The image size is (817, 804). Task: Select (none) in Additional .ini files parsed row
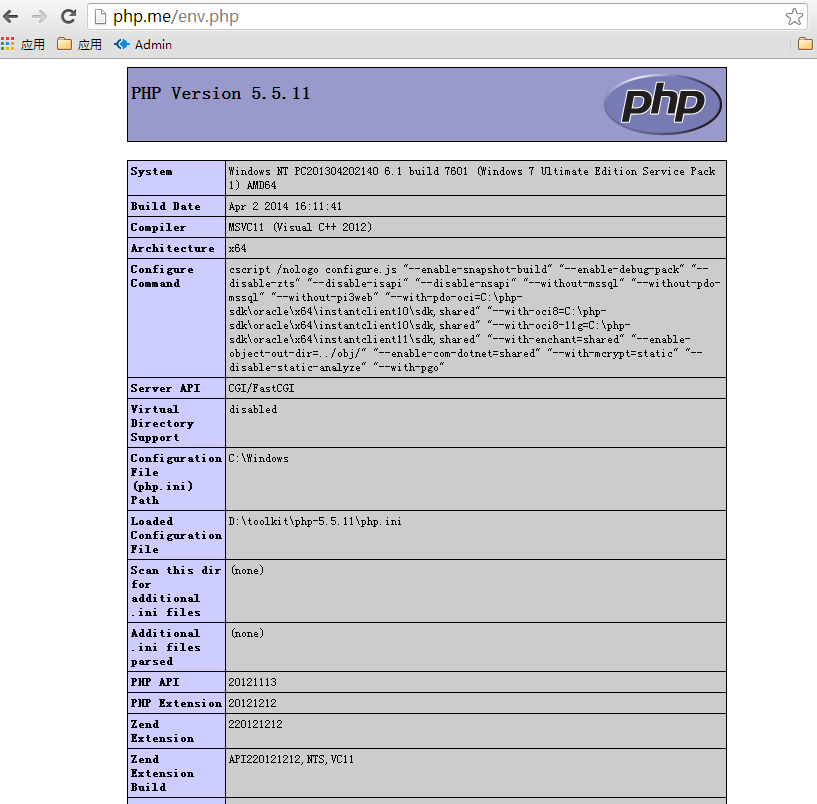click(x=247, y=634)
